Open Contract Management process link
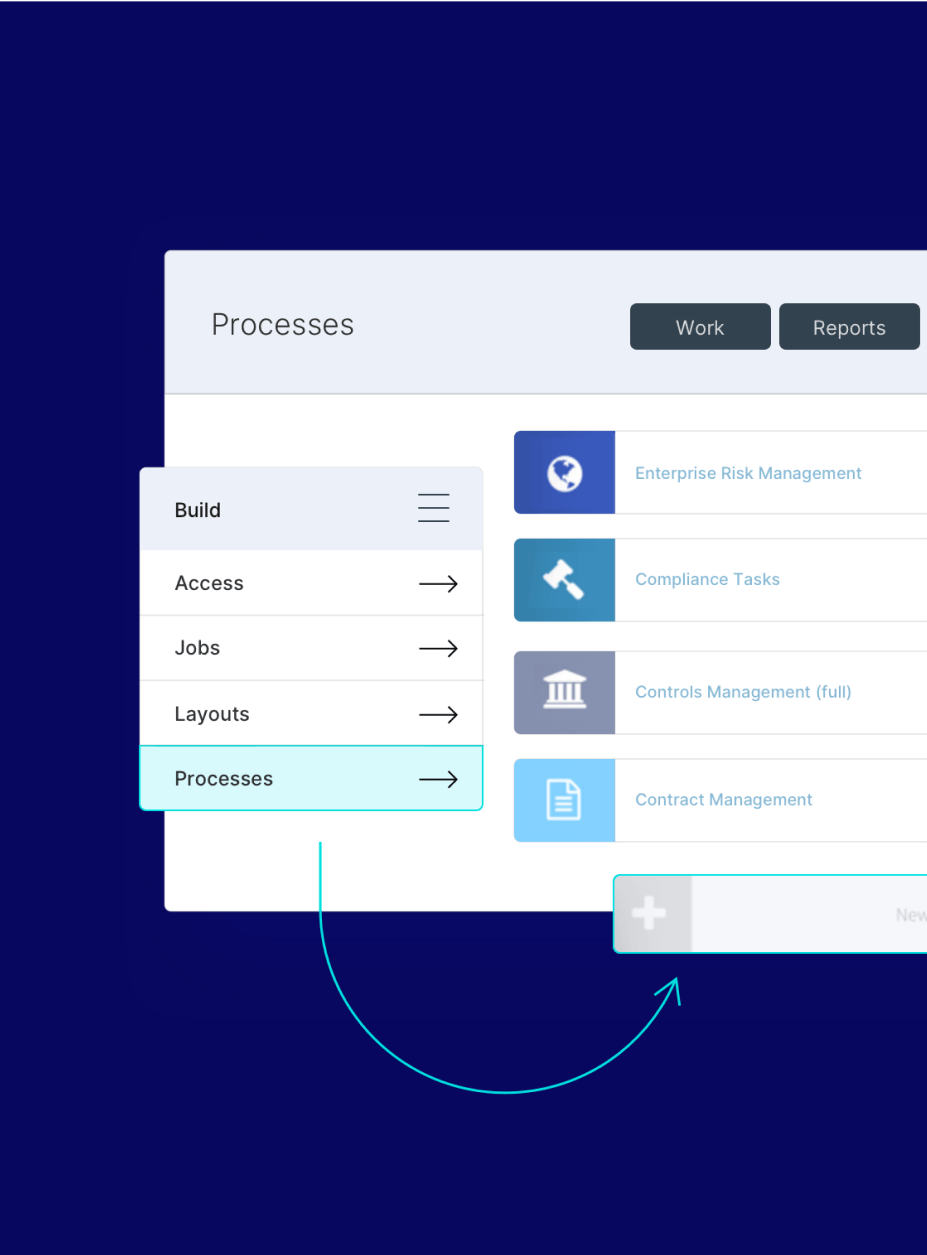The image size is (927, 1255). click(724, 800)
